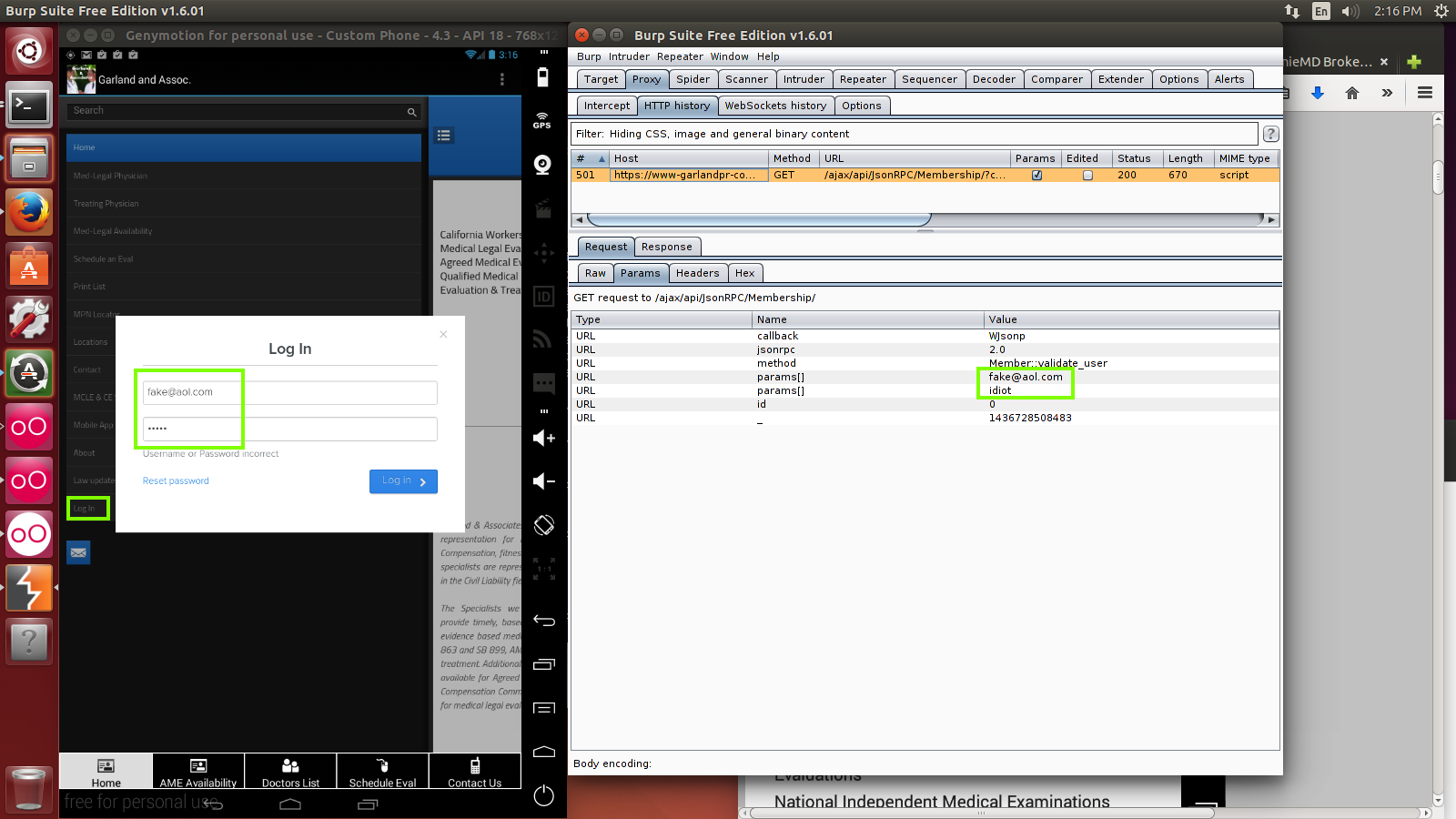Switch to the Headers request view
The height and width of the screenshot is (819, 1456).
tap(698, 273)
